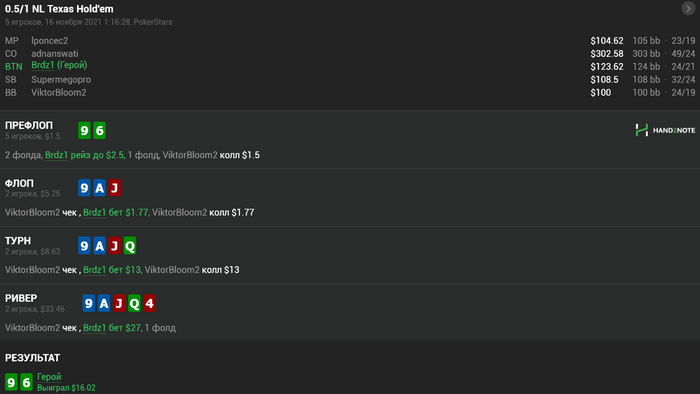Click the 0.5/1 NL Texas Hold'em title
The height and width of the screenshot is (394, 700).
(59, 9)
